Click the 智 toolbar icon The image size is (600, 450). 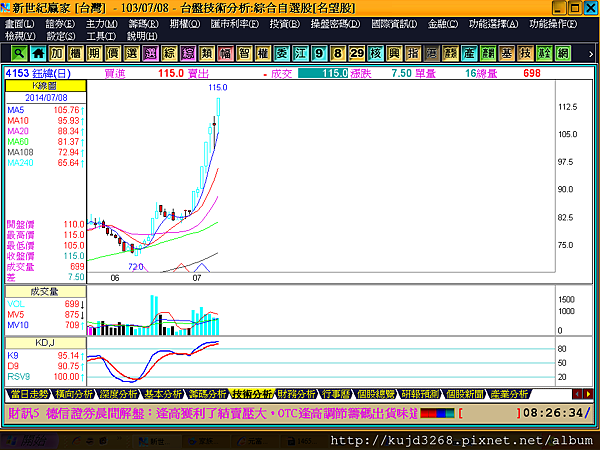click(x=245, y=53)
